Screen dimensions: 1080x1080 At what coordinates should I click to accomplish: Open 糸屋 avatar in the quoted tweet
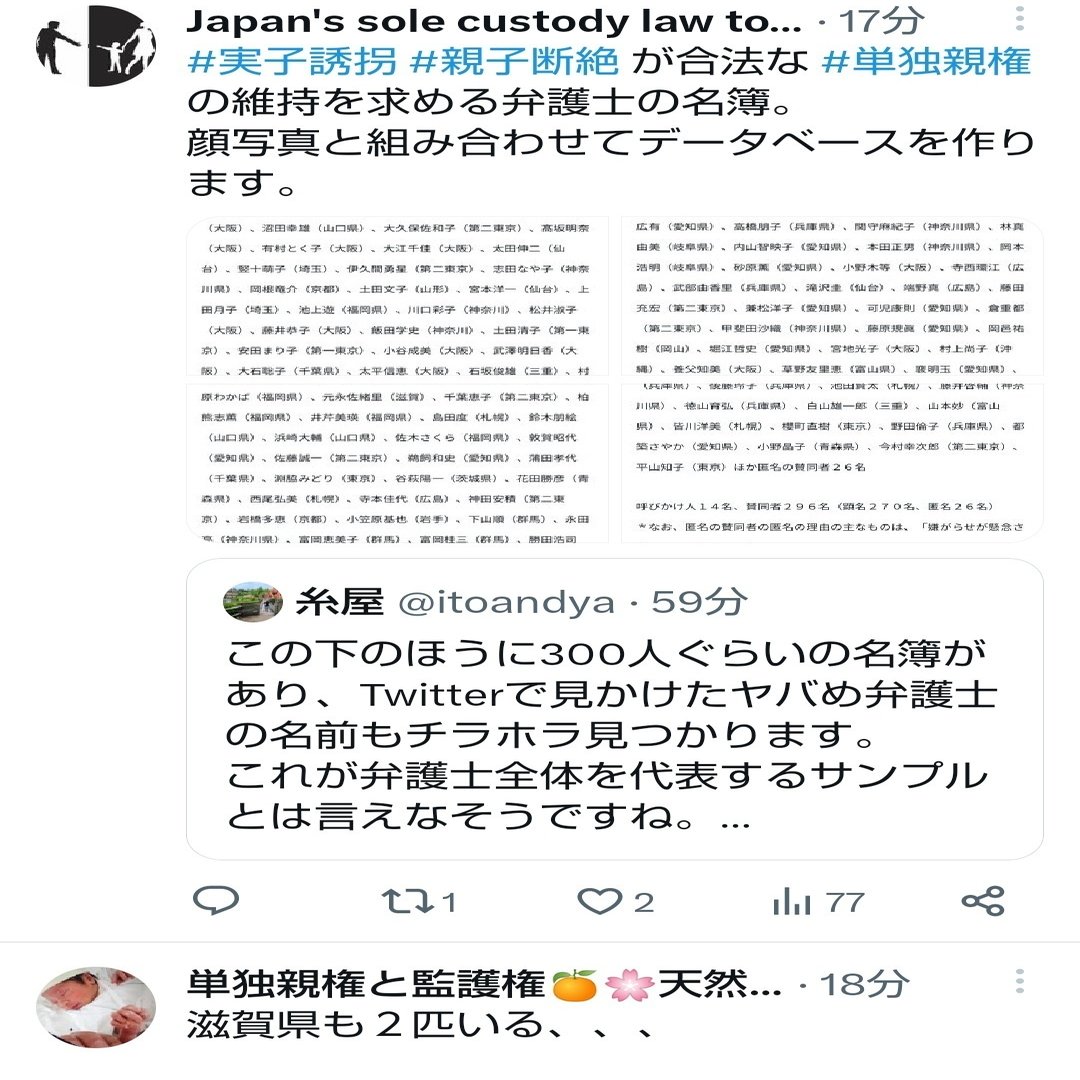tap(253, 601)
